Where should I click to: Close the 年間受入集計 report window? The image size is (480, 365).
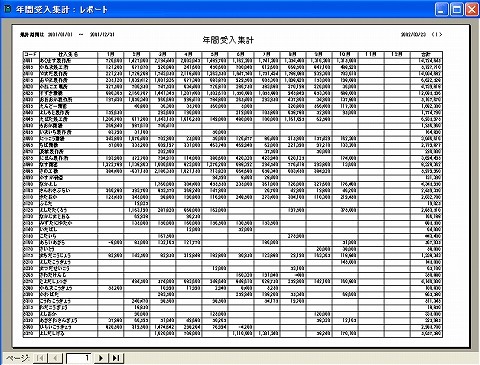[472, 9]
